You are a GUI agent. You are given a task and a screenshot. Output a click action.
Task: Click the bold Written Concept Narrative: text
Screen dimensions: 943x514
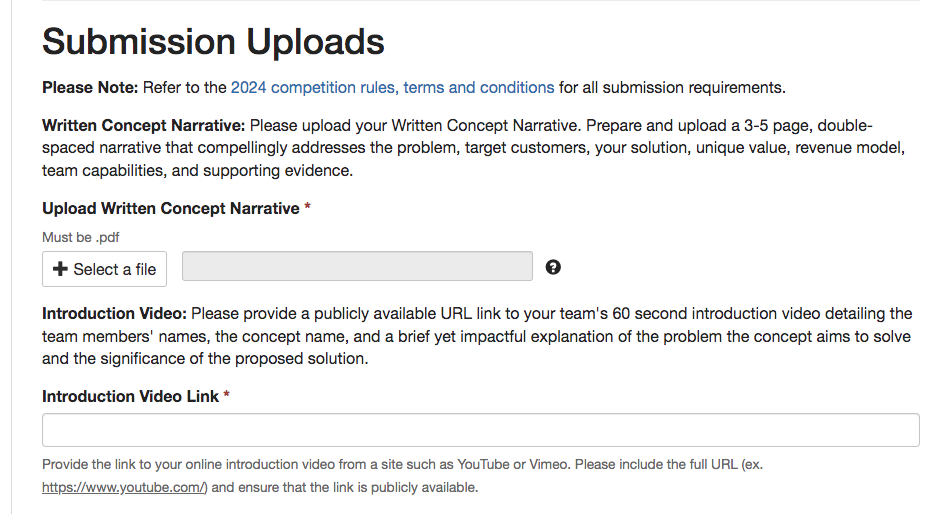coord(144,126)
